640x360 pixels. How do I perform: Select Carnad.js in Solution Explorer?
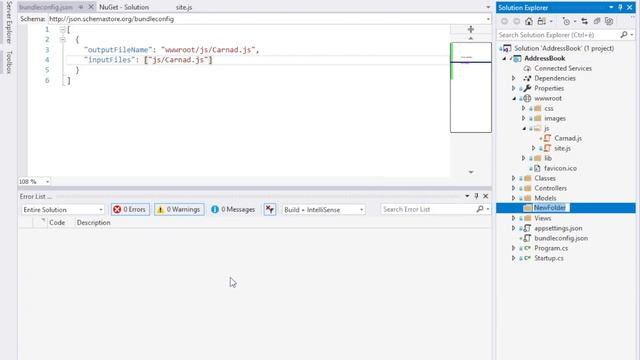click(568, 138)
